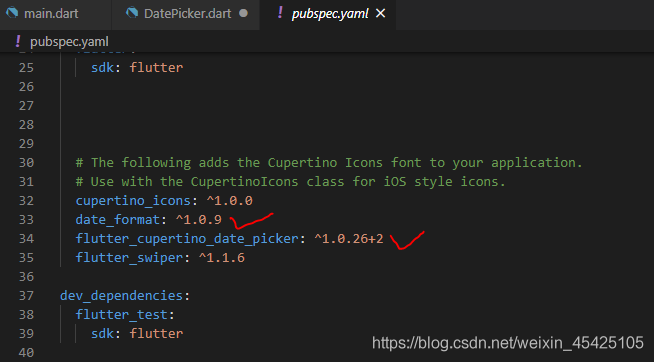Click the ^1.0.0 version value
This screenshot has height=362, width=654.
coord(229,201)
